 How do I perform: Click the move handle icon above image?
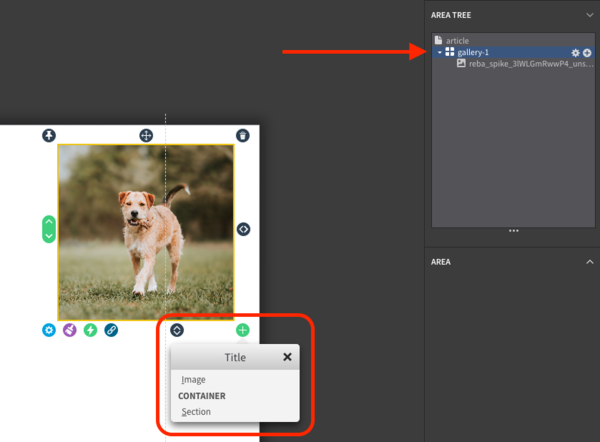[146, 135]
